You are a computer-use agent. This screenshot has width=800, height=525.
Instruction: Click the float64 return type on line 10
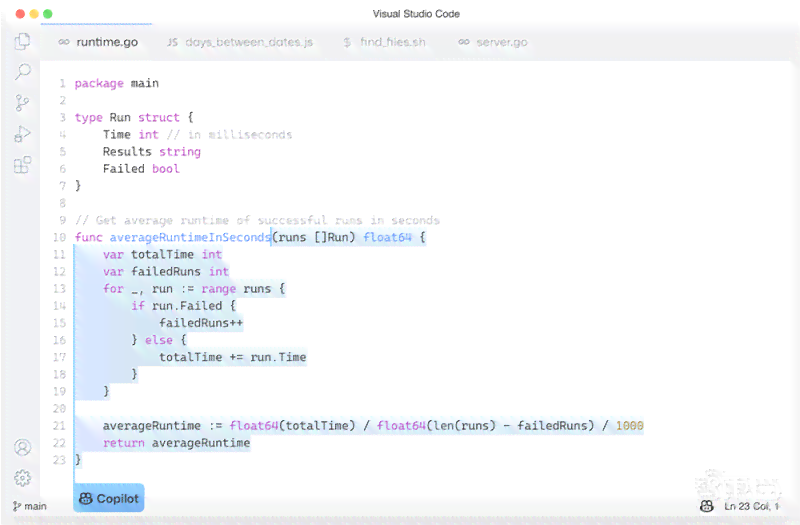pyautogui.click(x=387, y=237)
